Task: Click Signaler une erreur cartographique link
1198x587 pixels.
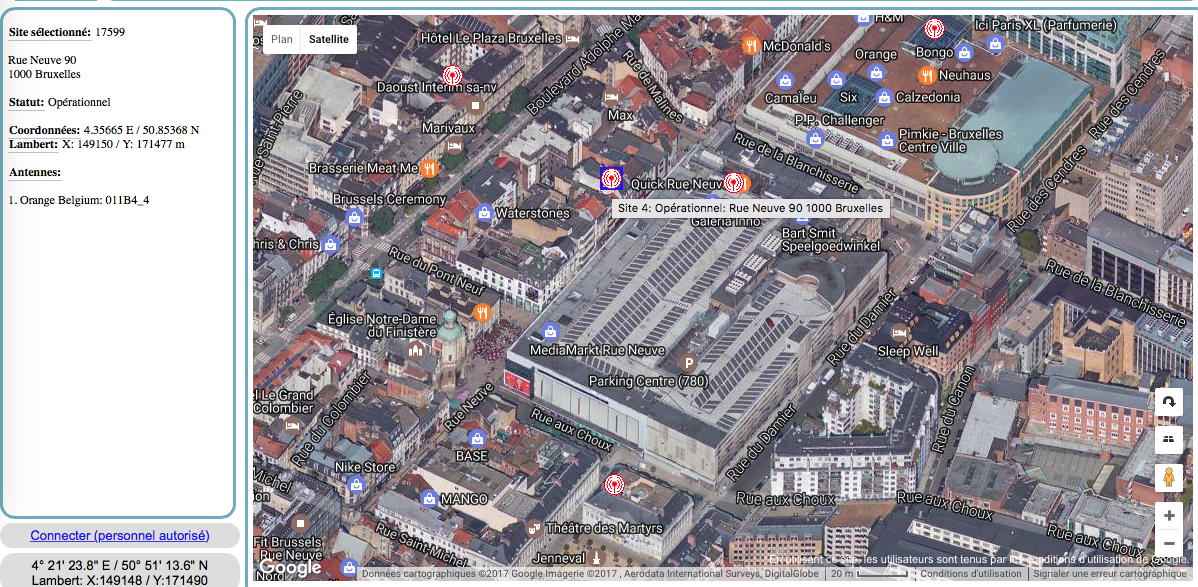Action: (x=1109, y=574)
